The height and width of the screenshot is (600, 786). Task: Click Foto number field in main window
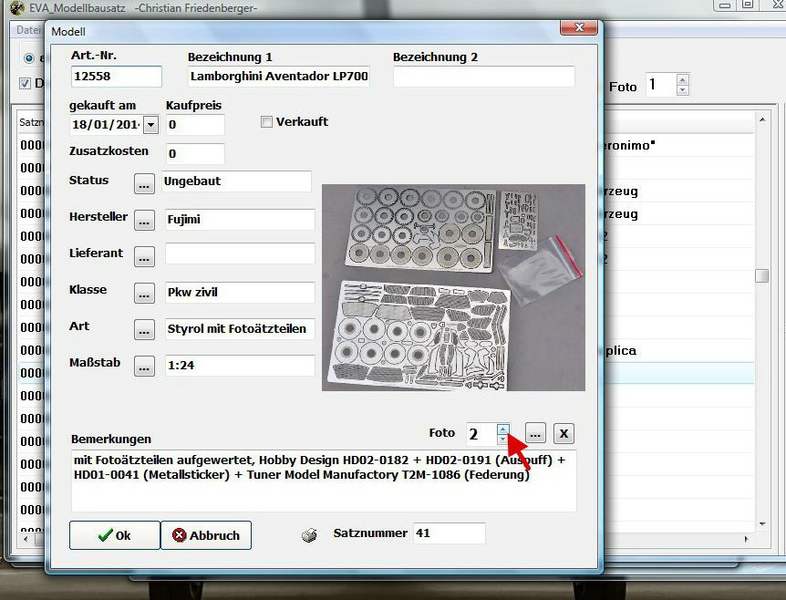(661, 85)
